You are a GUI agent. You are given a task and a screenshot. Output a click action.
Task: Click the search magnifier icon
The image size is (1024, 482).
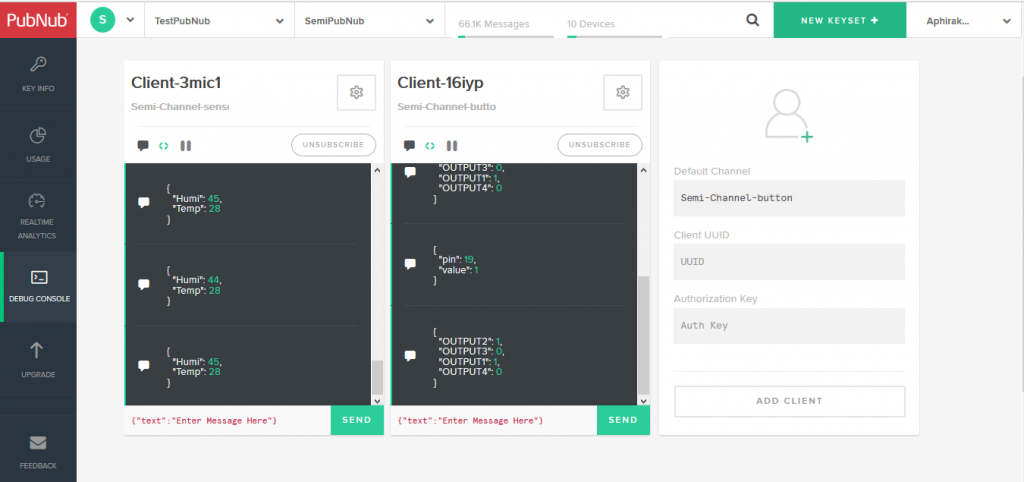click(x=752, y=20)
